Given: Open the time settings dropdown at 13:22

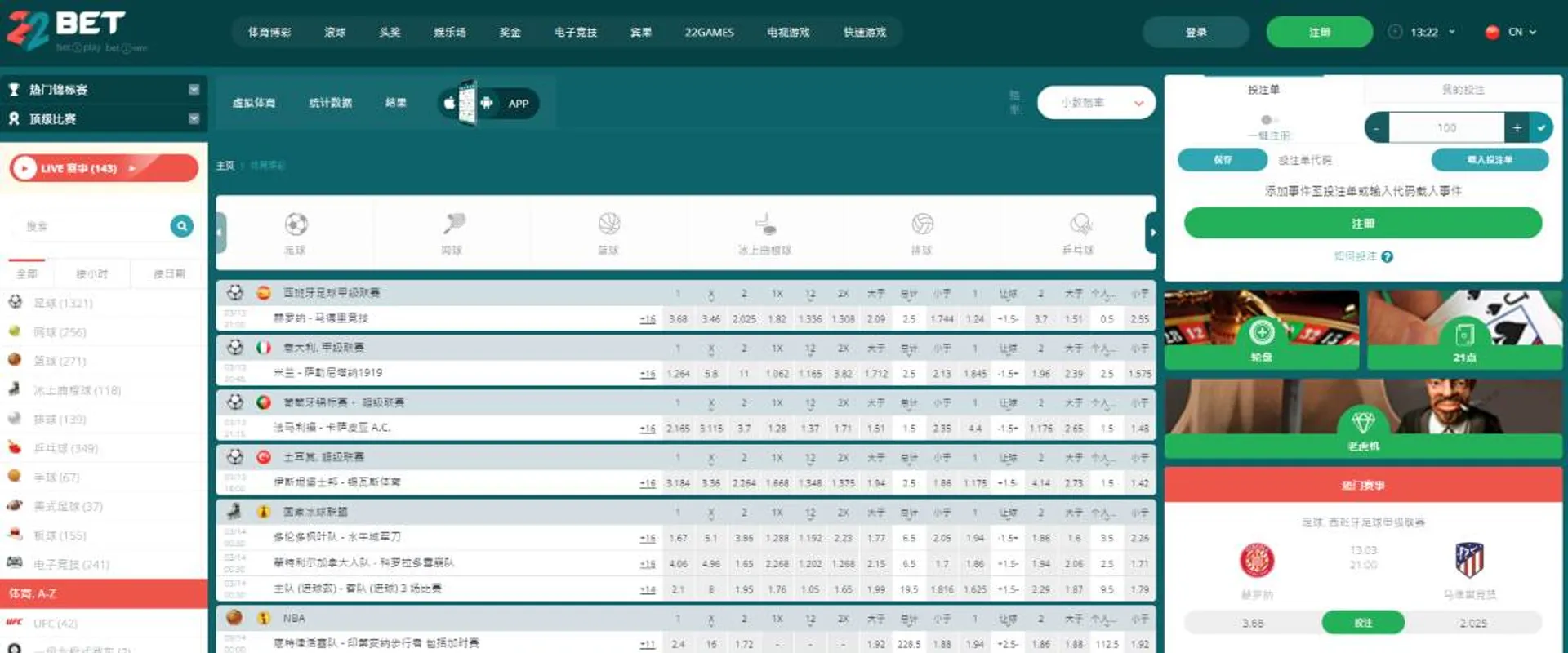Looking at the screenshot, I should pyautogui.click(x=1452, y=32).
